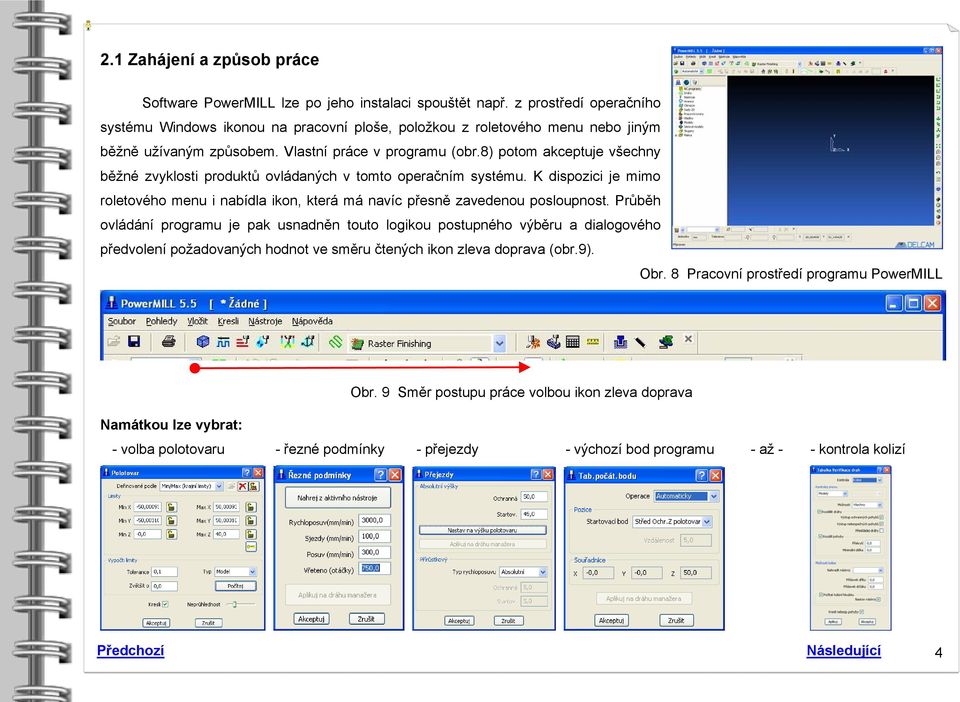Toggle Přeskládej dráhy checkbox in collision dialog
960x702 pixels.
[x=882, y=531]
